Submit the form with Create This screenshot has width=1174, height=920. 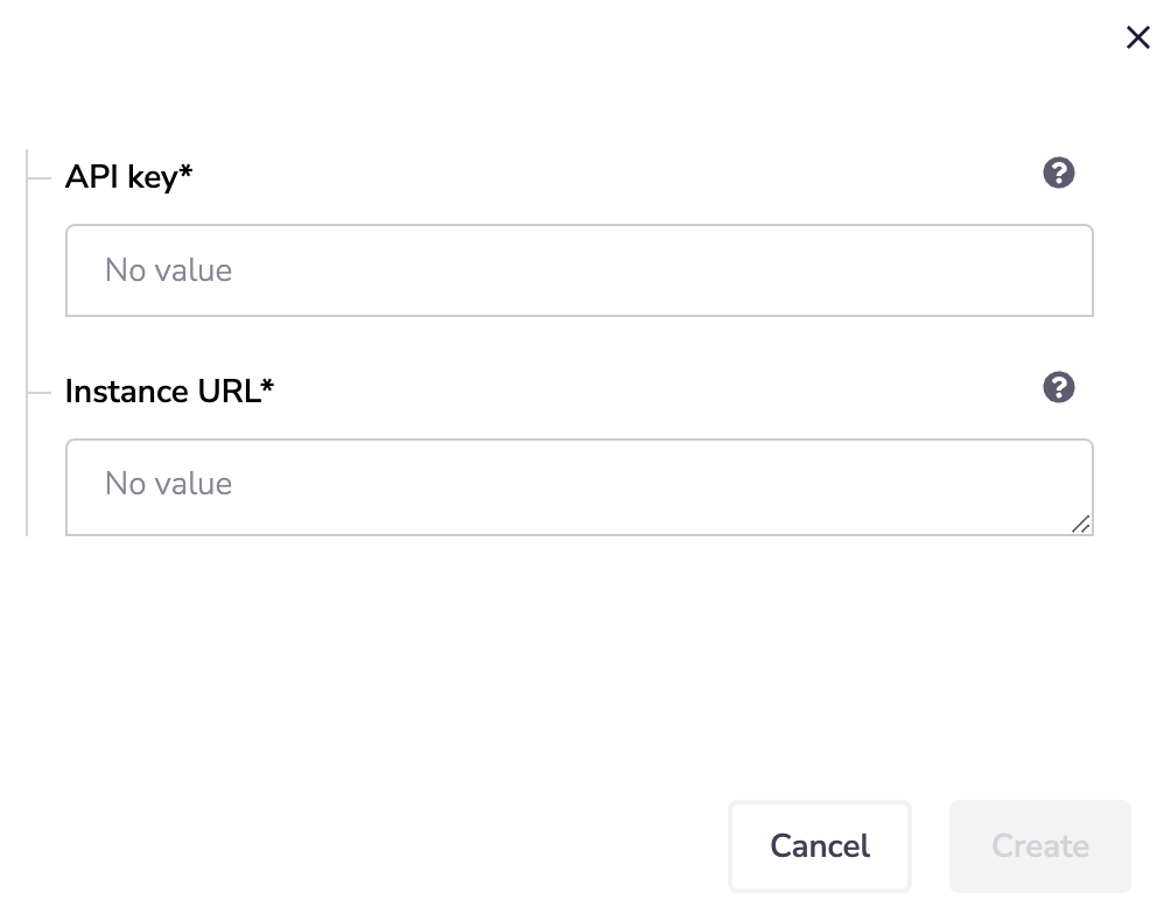click(1039, 846)
